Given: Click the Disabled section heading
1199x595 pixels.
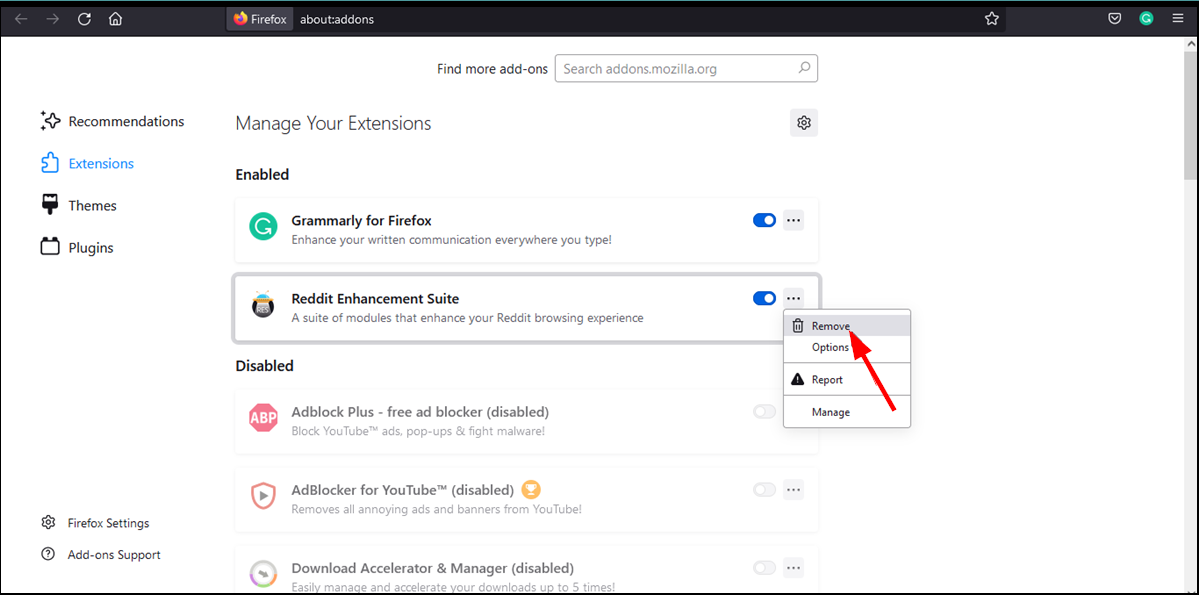Looking at the screenshot, I should click(x=265, y=366).
